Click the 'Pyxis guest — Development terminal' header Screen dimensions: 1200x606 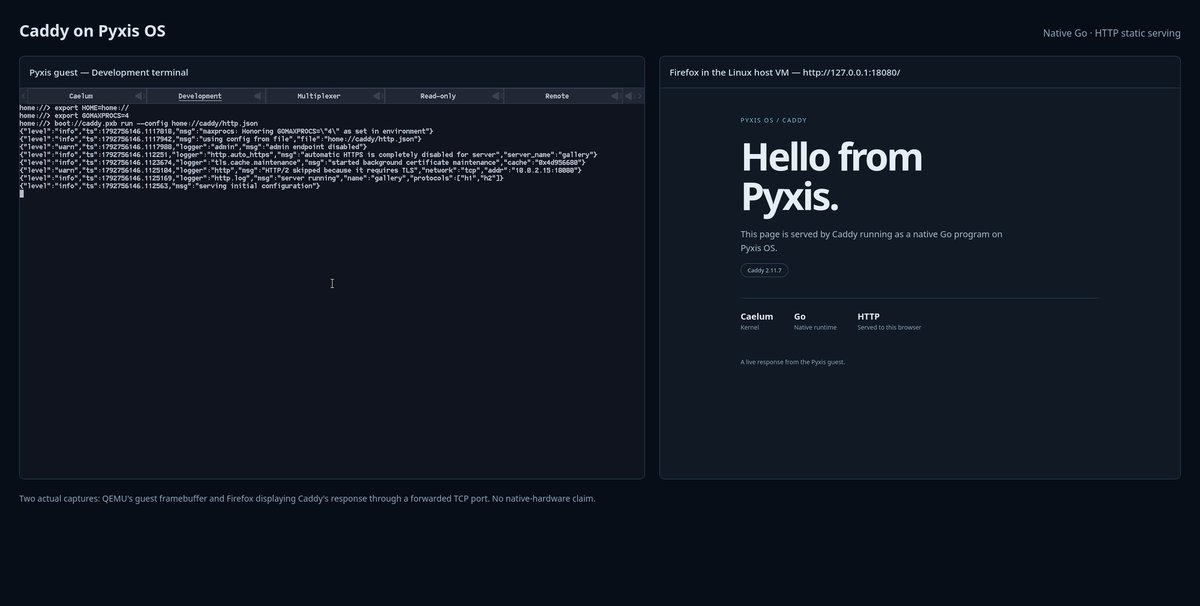[x=109, y=72]
